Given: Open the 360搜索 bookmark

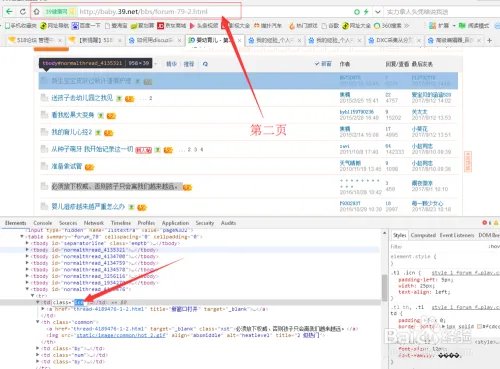Looking at the screenshot, I should (x=388, y=26).
